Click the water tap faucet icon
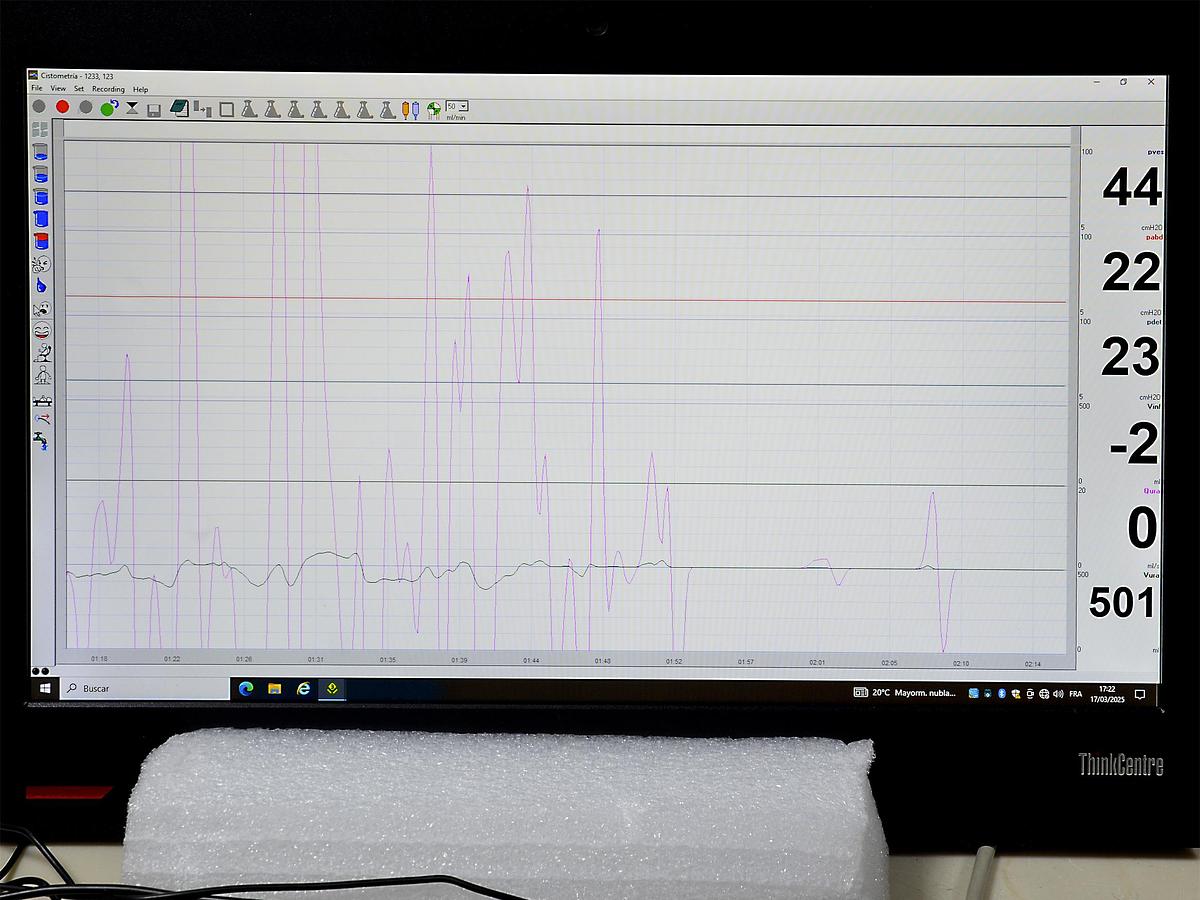The height and width of the screenshot is (900, 1200). (41, 438)
